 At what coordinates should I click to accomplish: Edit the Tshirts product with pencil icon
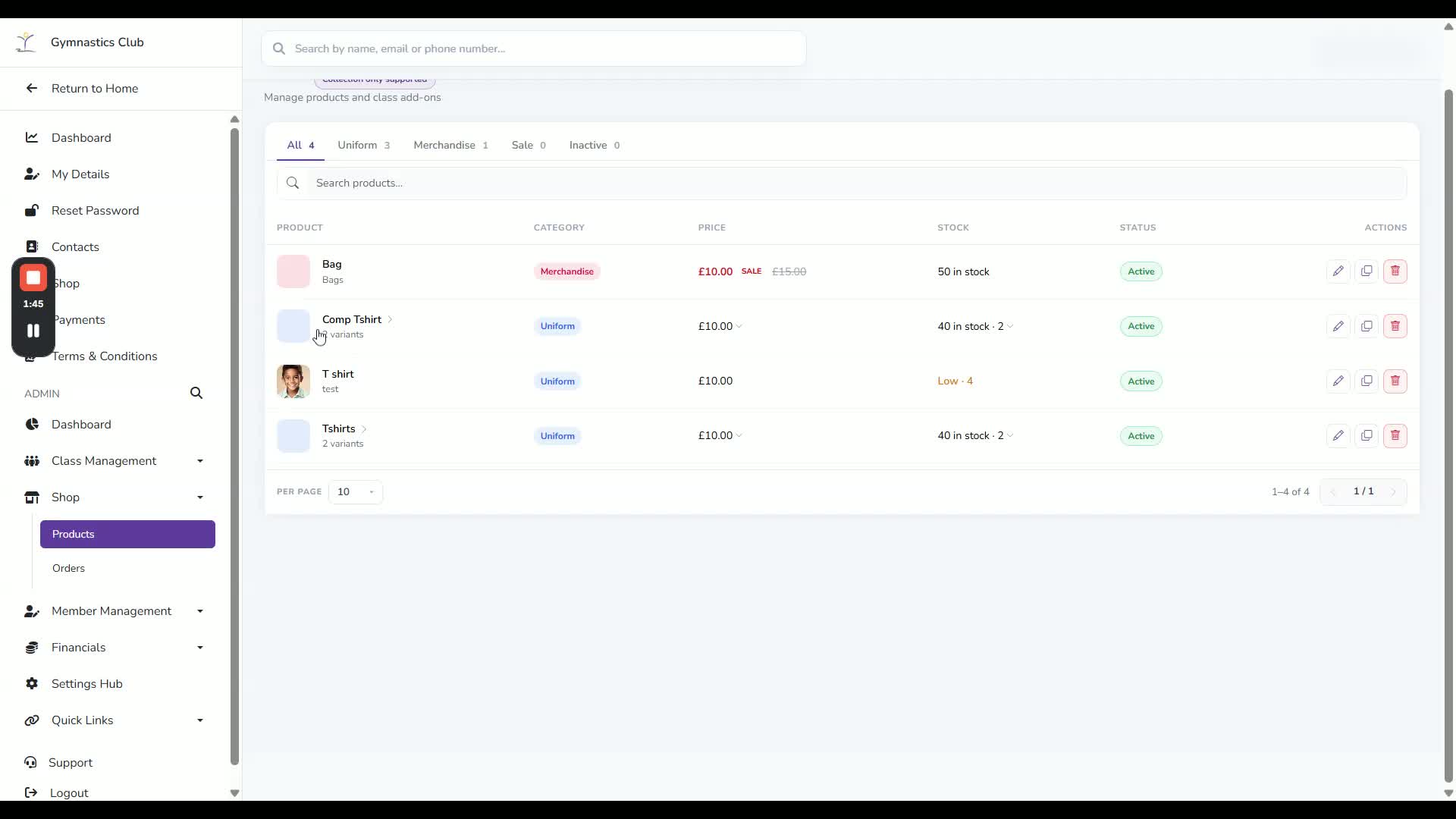[1338, 435]
